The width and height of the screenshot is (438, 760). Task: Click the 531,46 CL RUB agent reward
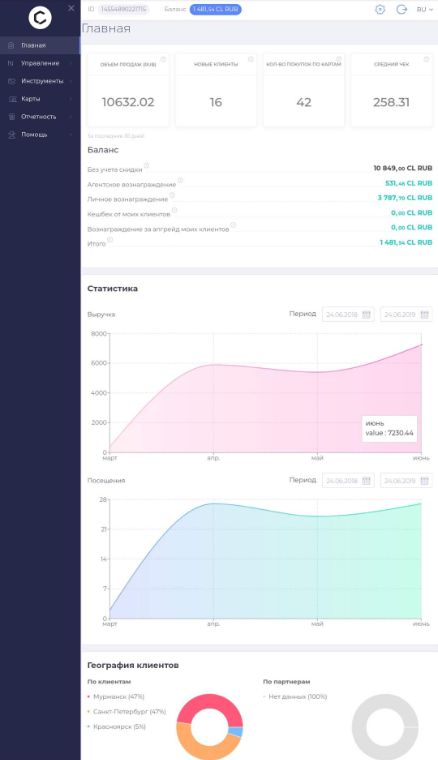pyautogui.click(x=408, y=183)
